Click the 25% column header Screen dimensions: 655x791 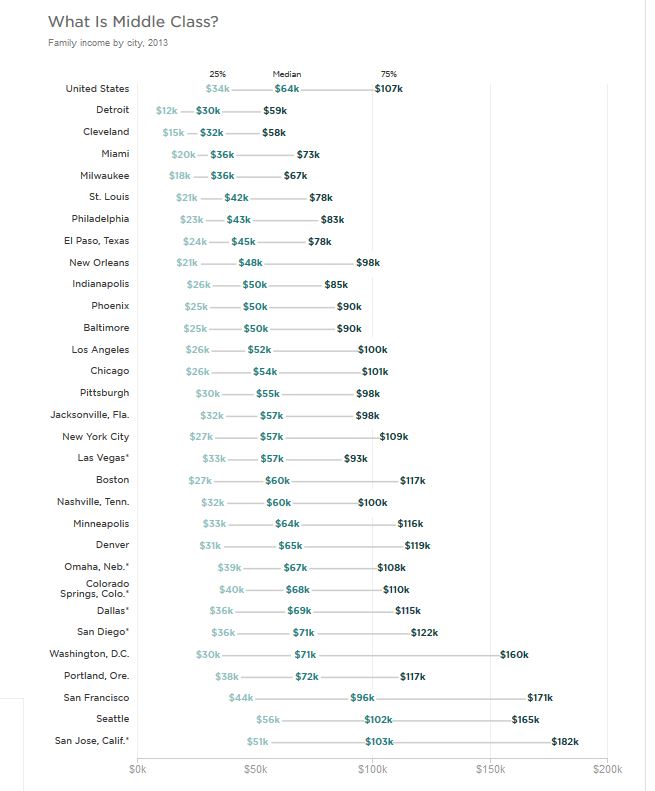pyautogui.click(x=217, y=74)
